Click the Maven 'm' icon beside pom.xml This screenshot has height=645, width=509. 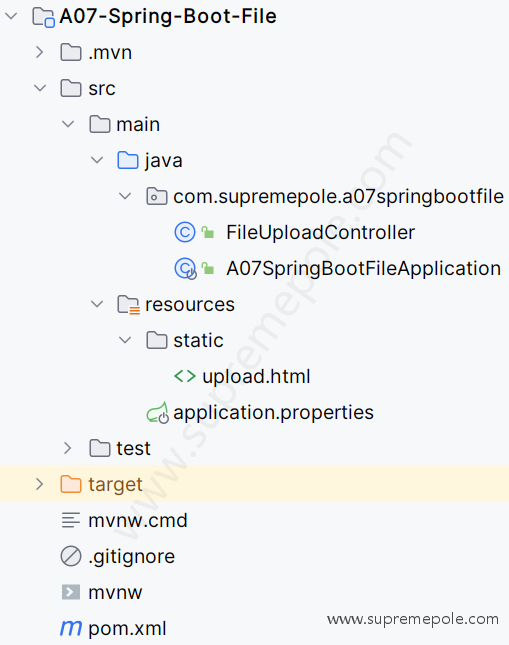71,628
